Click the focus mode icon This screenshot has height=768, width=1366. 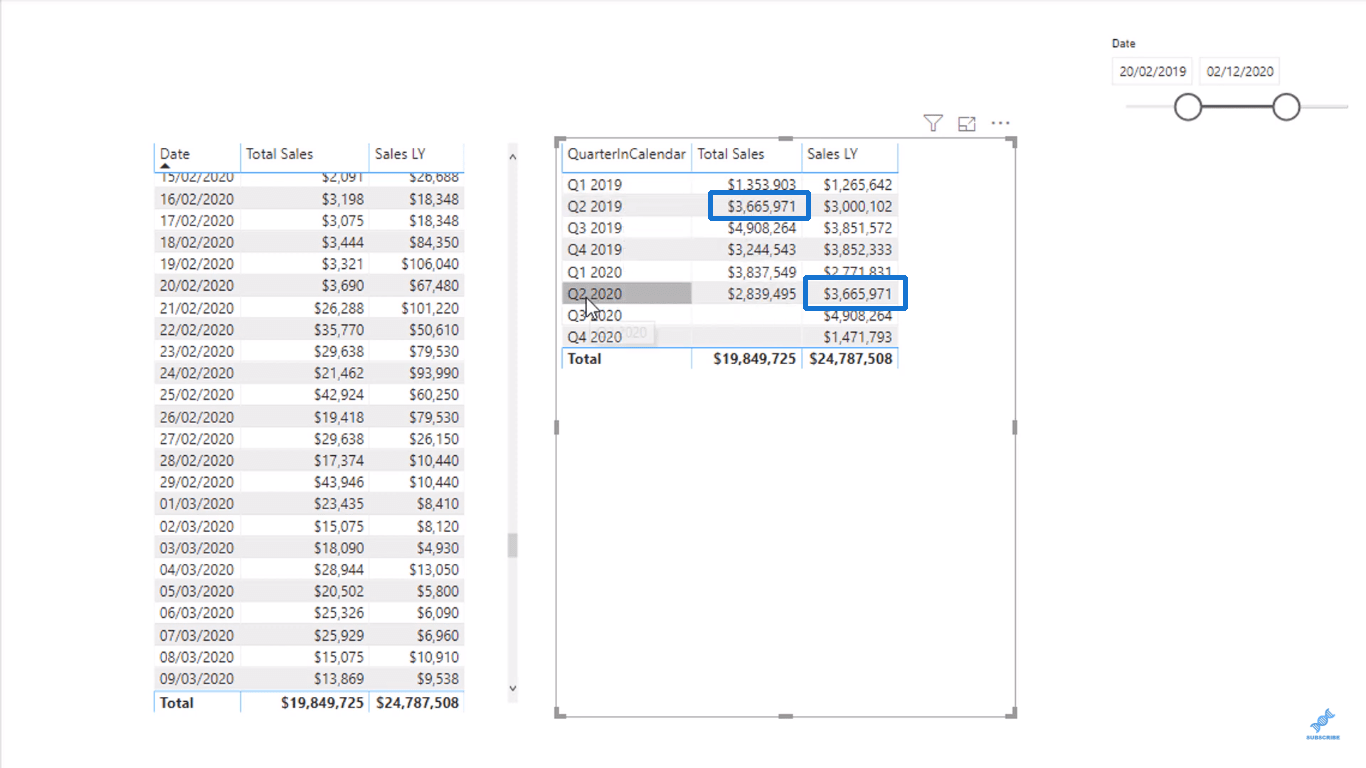(x=967, y=124)
